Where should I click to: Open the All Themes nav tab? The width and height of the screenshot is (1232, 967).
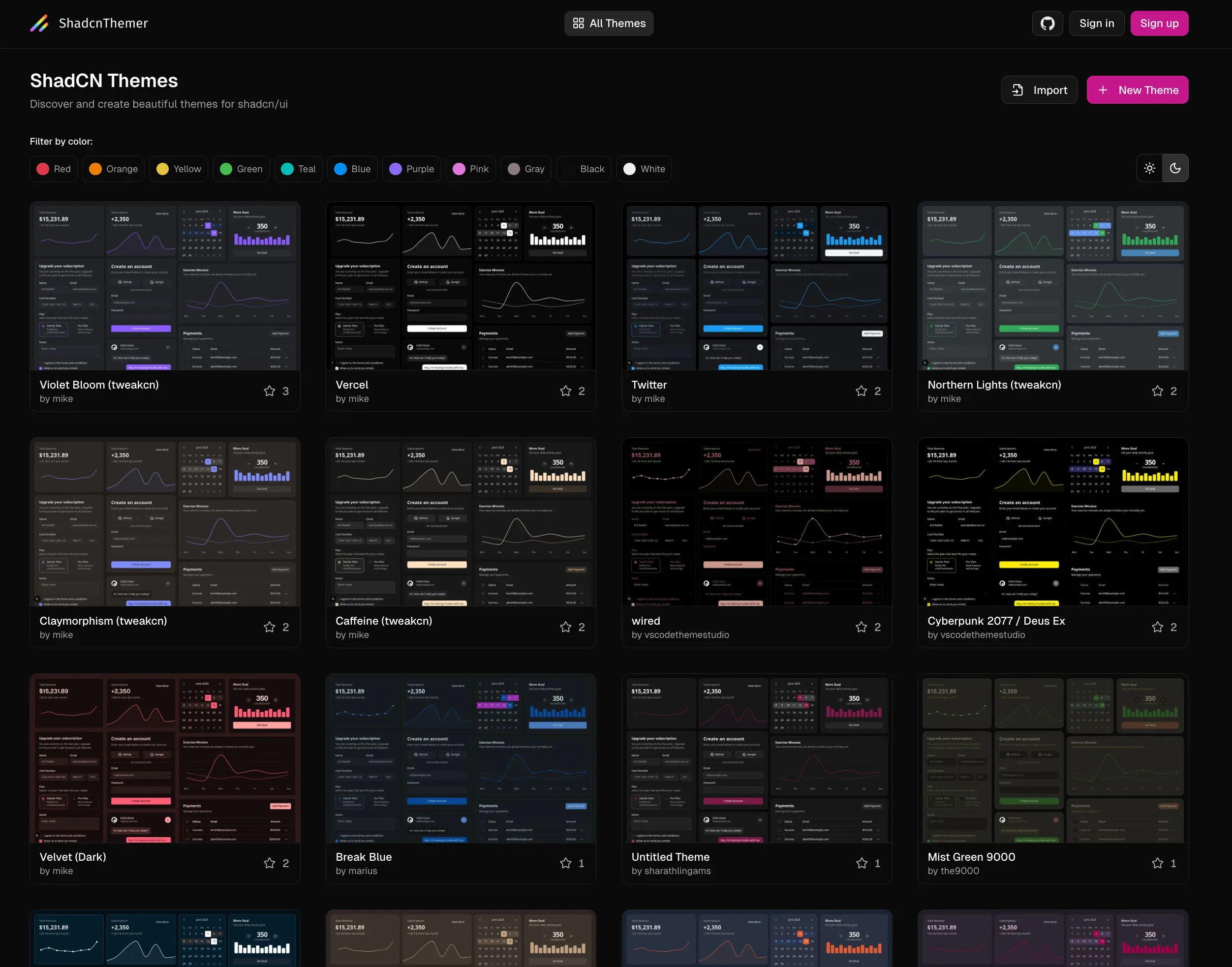(x=609, y=23)
